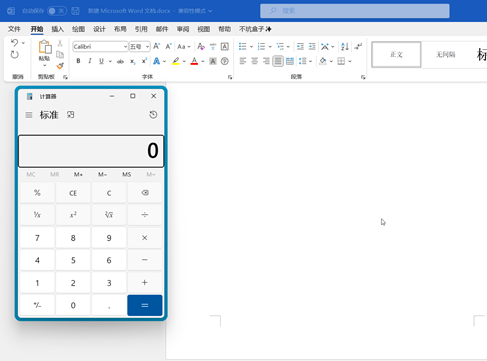The width and height of the screenshot is (487, 361).
Task: Click the Copy icon in clipboard group
Action: tap(60, 54)
